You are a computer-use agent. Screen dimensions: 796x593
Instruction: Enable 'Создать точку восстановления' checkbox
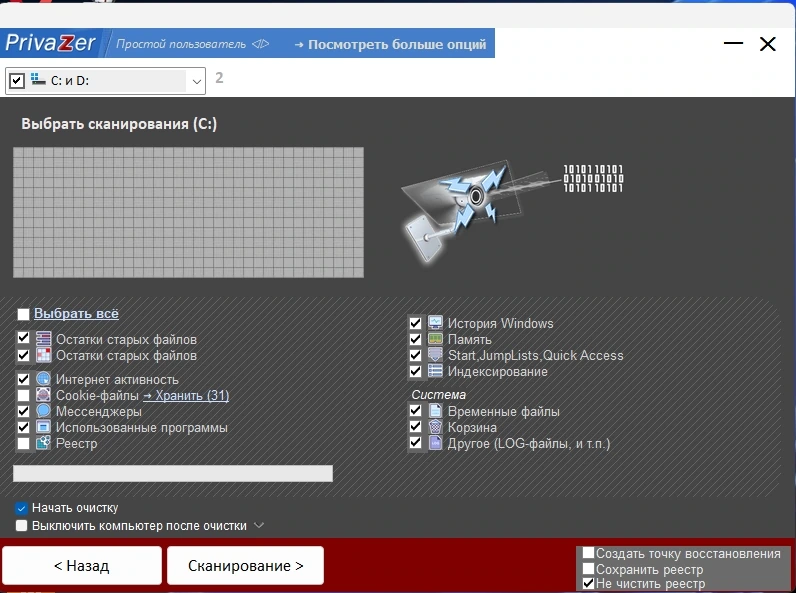(x=588, y=553)
